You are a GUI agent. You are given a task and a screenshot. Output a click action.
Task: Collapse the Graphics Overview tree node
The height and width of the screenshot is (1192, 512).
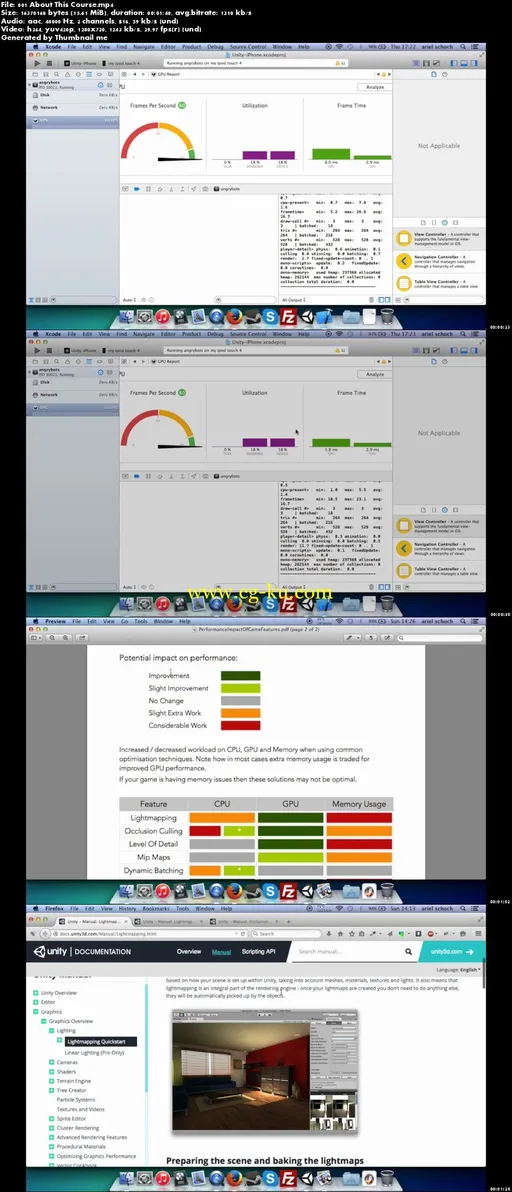[43, 1022]
